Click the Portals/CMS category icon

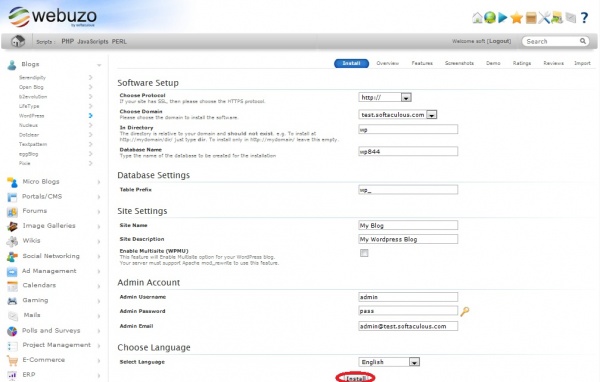point(12,197)
